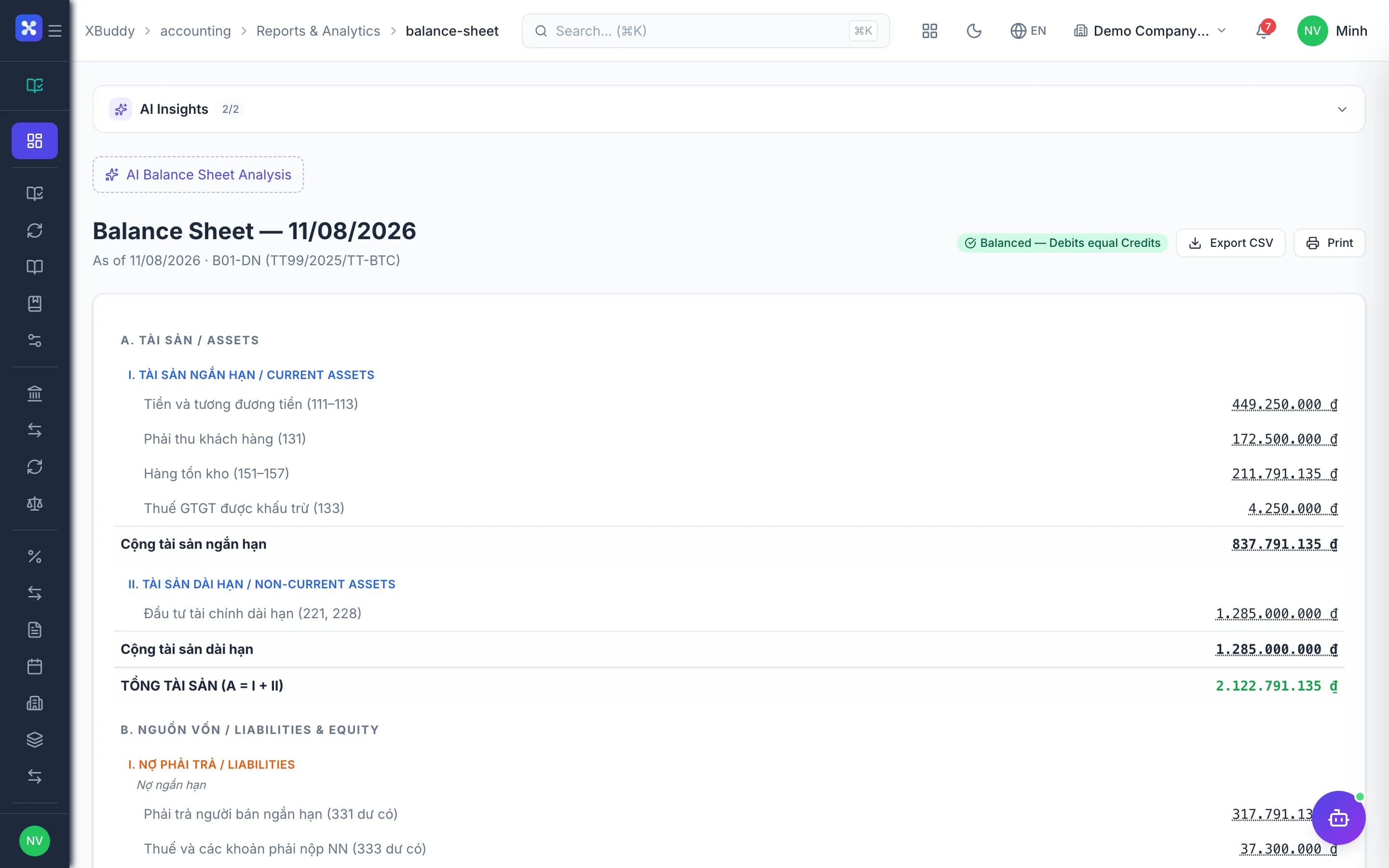Image resolution: width=1389 pixels, height=868 pixels.
Task: Click the office building sidebar icon
Action: tap(34, 703)
